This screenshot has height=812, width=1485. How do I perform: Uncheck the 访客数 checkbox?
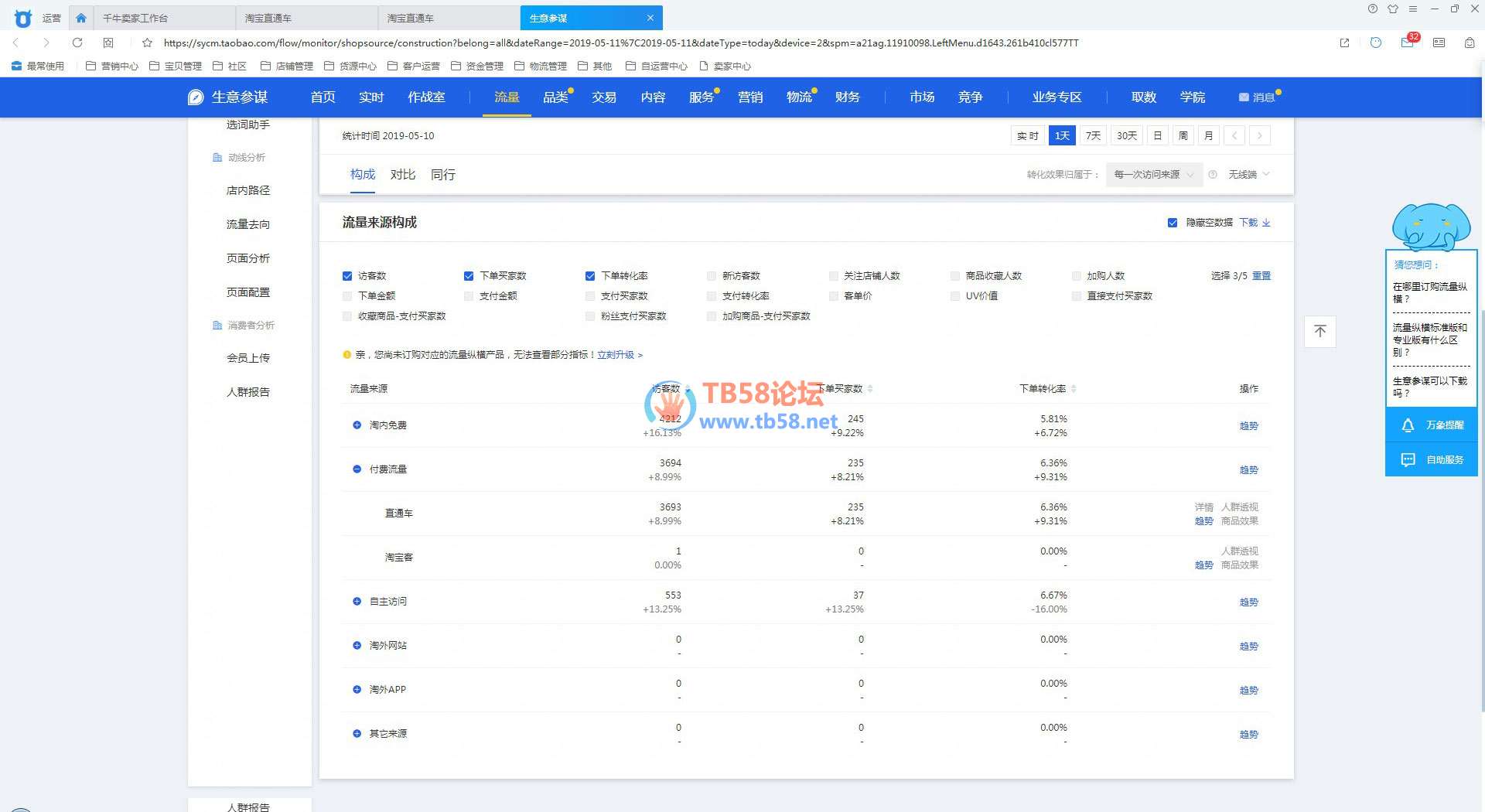pos(347,276)
